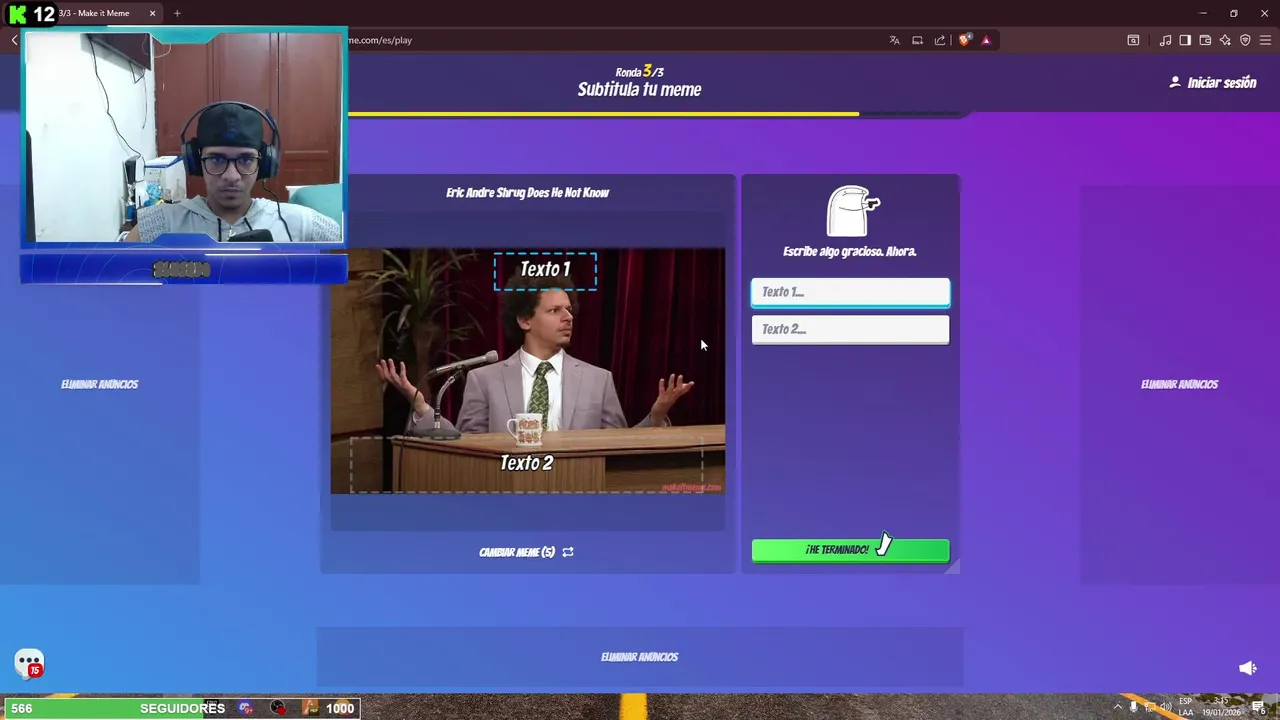1280x720 pixels.
Task: Open the browser hamburger menu
Action: [x=1265, y=40]
